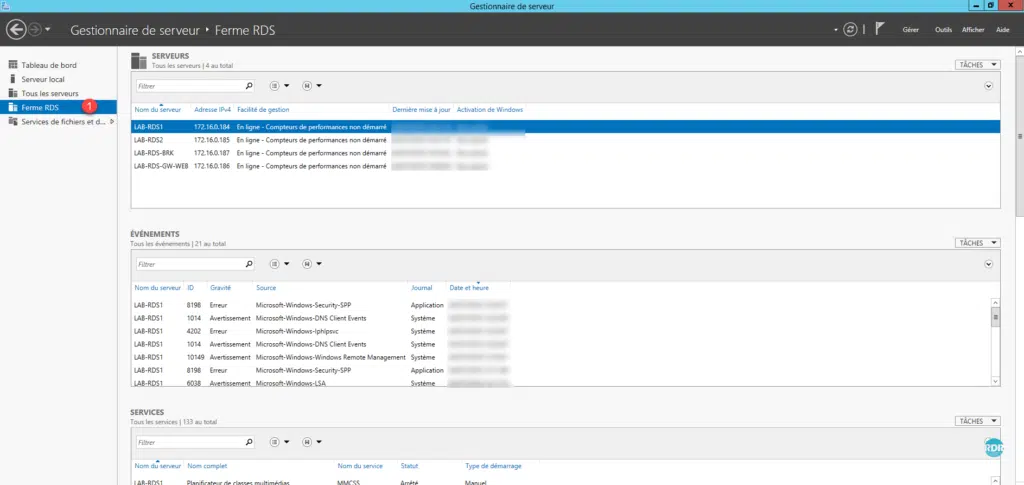Image resolution: width=1024 pixels, height=485 pixels.
Task: Open the Outils menu
Action: 943,30
